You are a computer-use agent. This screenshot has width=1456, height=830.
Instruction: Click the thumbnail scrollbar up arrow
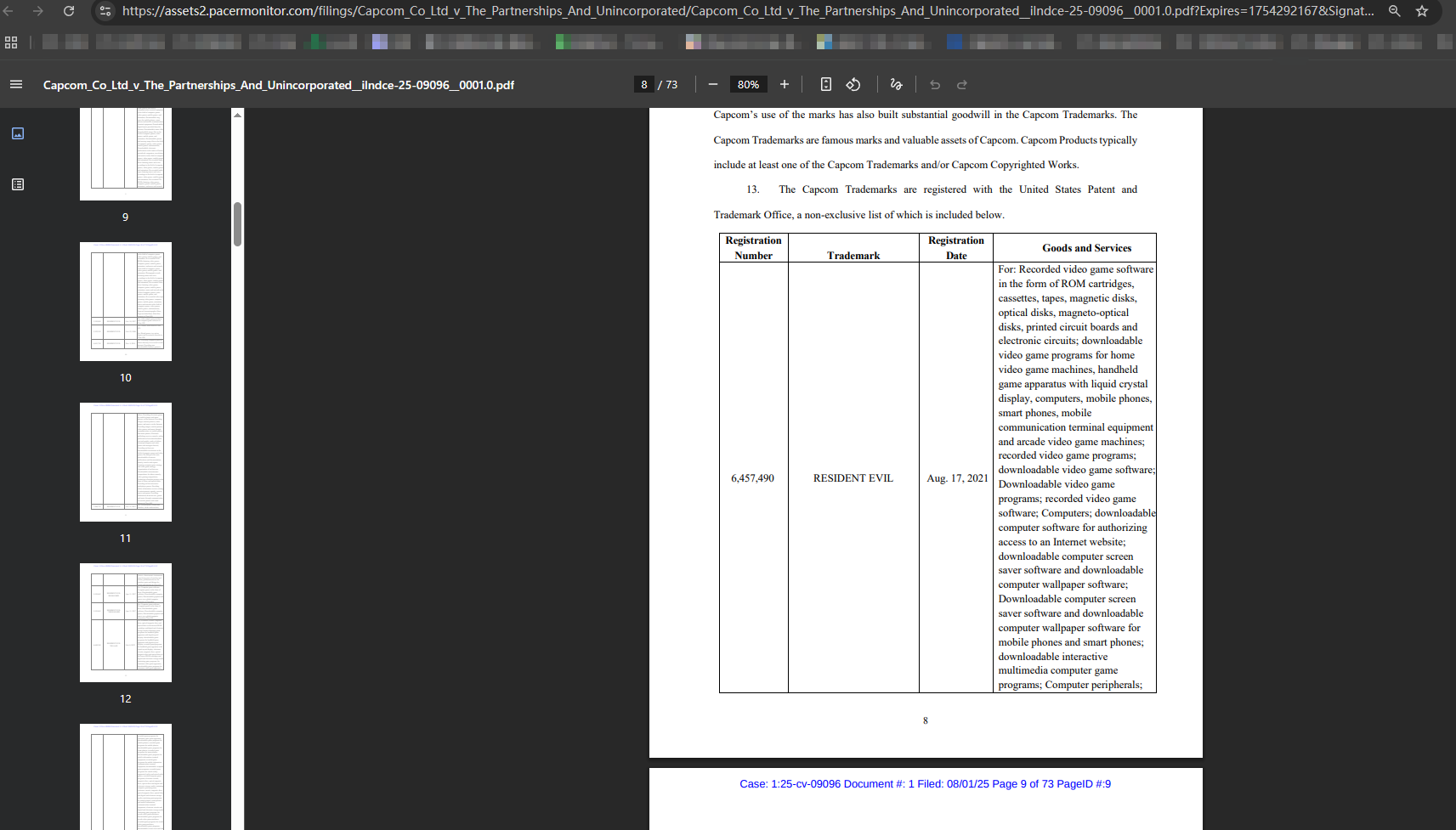238,114
